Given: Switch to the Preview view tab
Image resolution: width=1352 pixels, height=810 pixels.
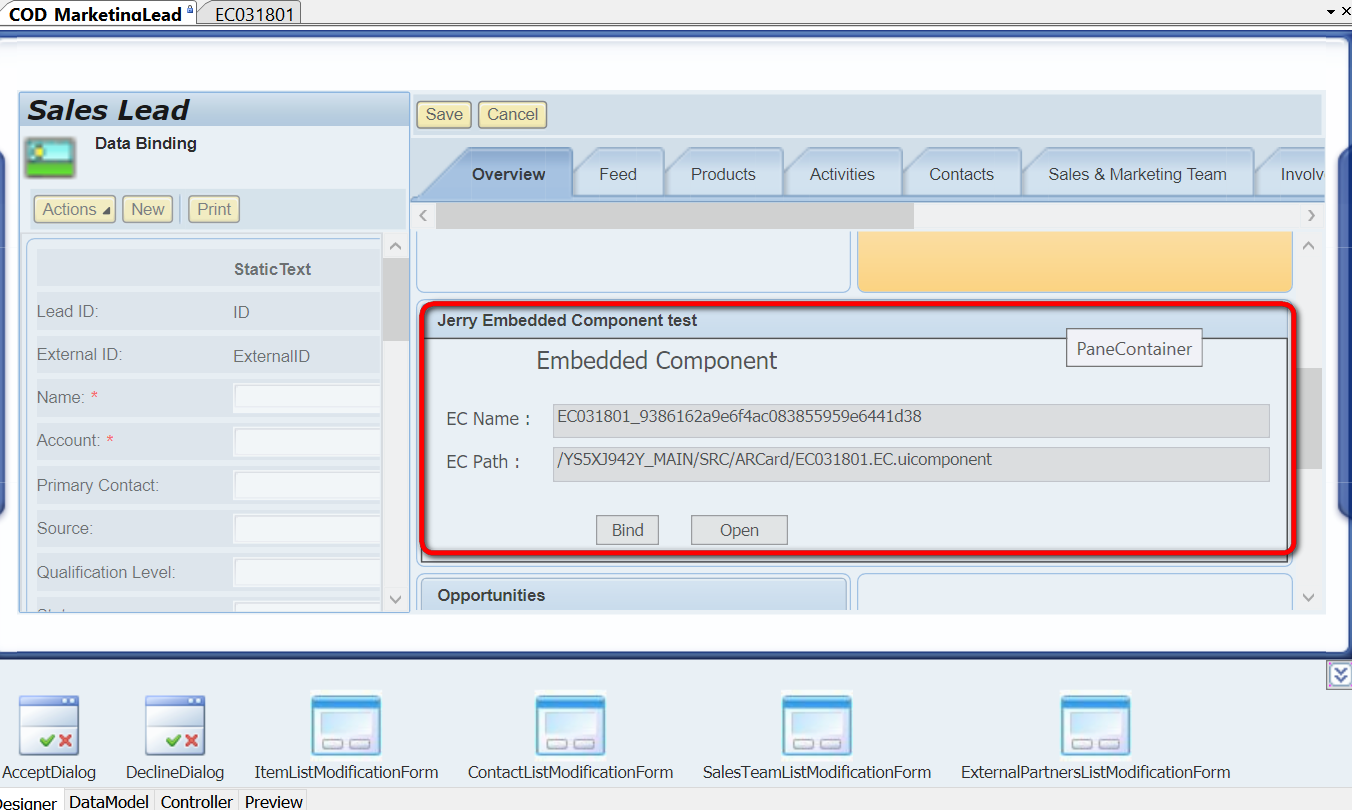Looking at the screenshot, I should click(273, 801).
